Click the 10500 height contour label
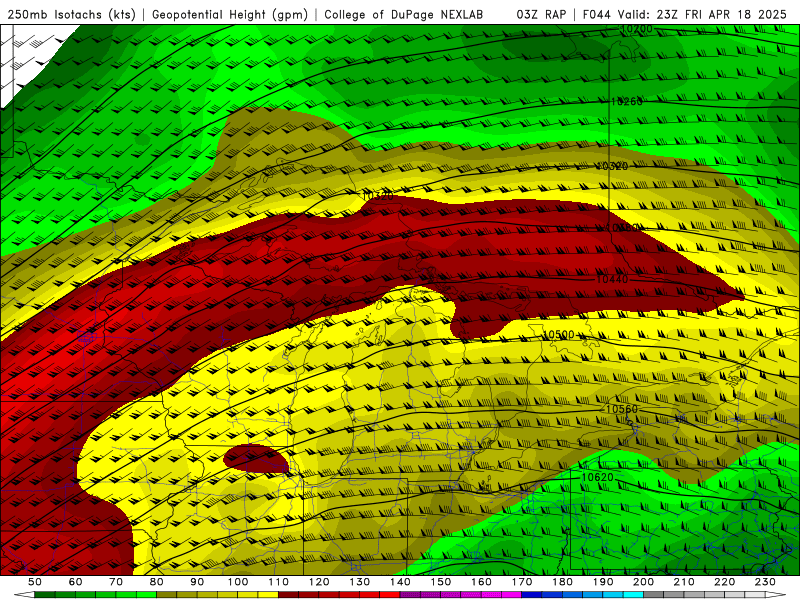The image size is (800, 600). coord(558,335)
